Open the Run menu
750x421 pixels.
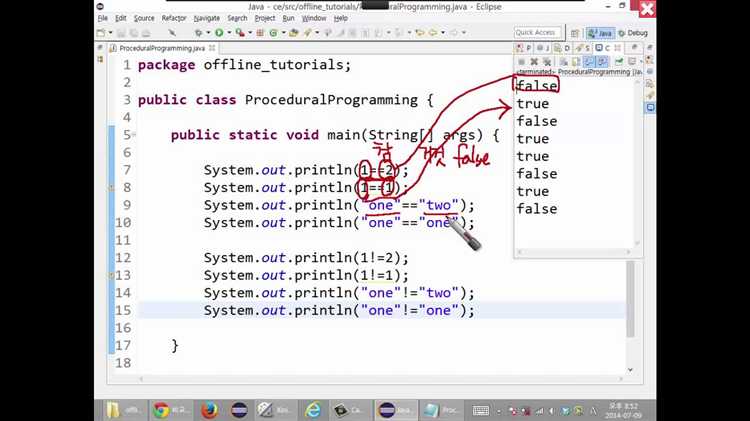pyautogui.click(x=288, y=18)
